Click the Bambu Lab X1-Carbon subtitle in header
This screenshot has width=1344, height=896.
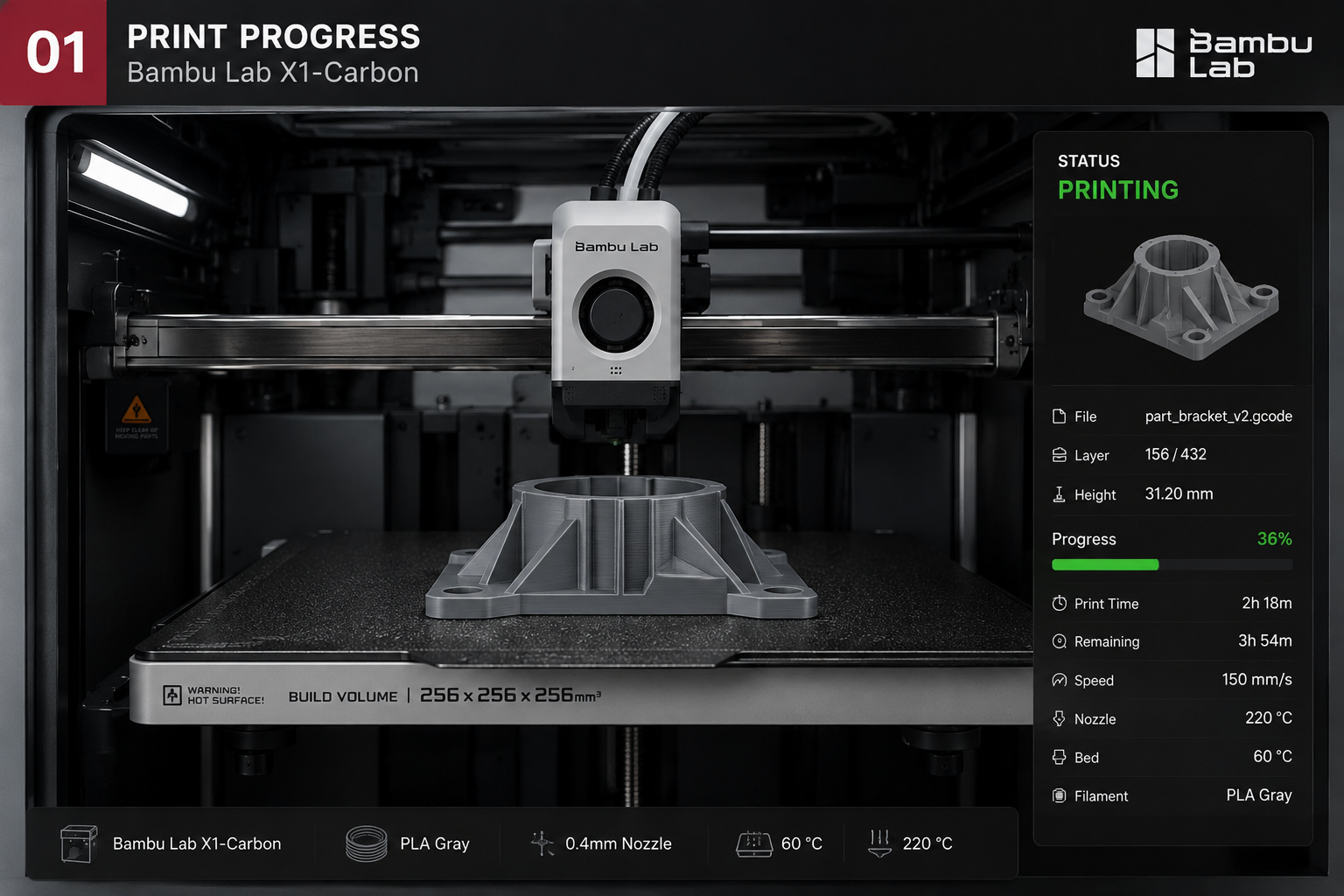point(273,72)
